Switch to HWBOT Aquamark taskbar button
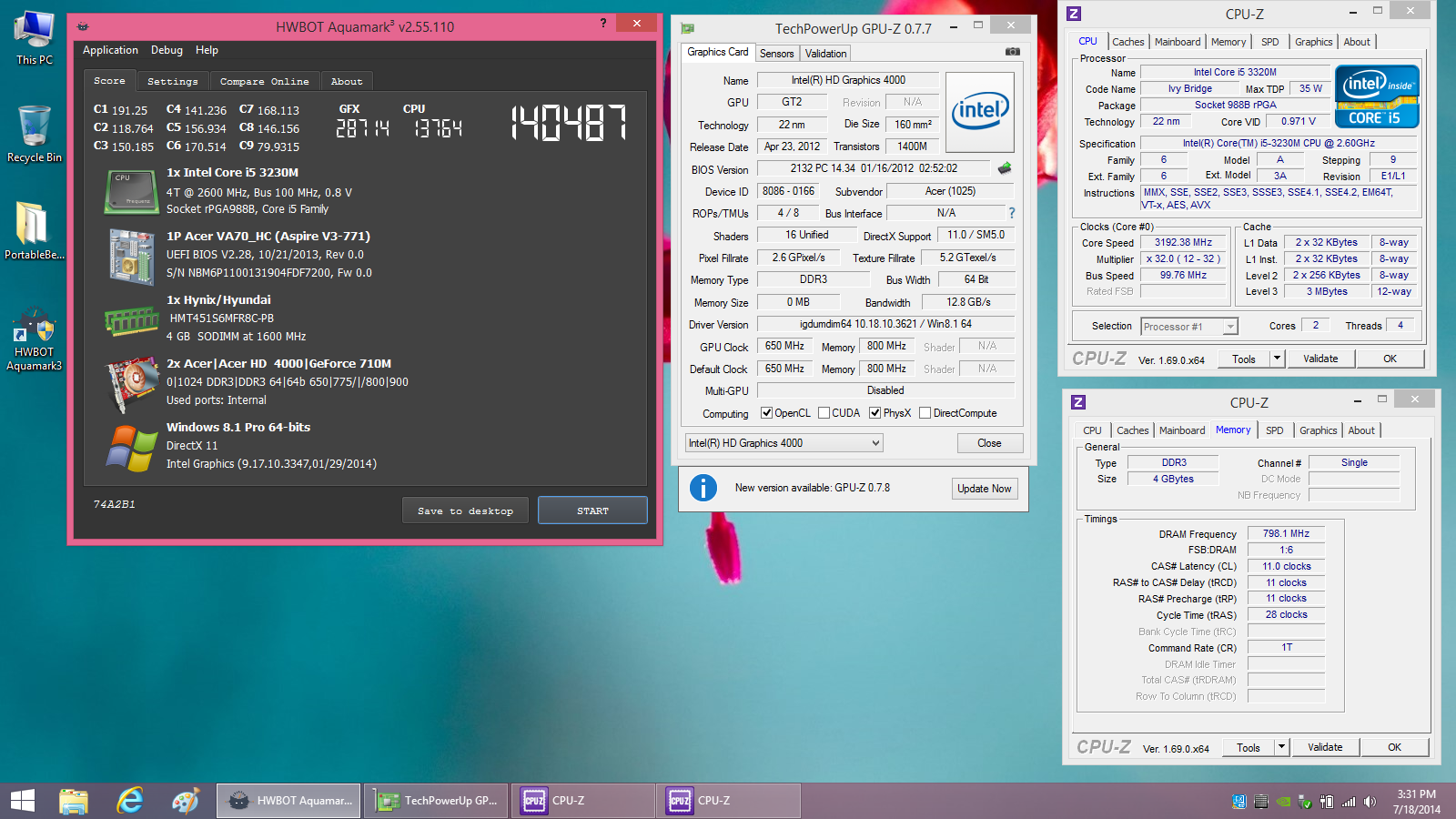The width and height of the screenshot is (1456, 819). point(289,801)
